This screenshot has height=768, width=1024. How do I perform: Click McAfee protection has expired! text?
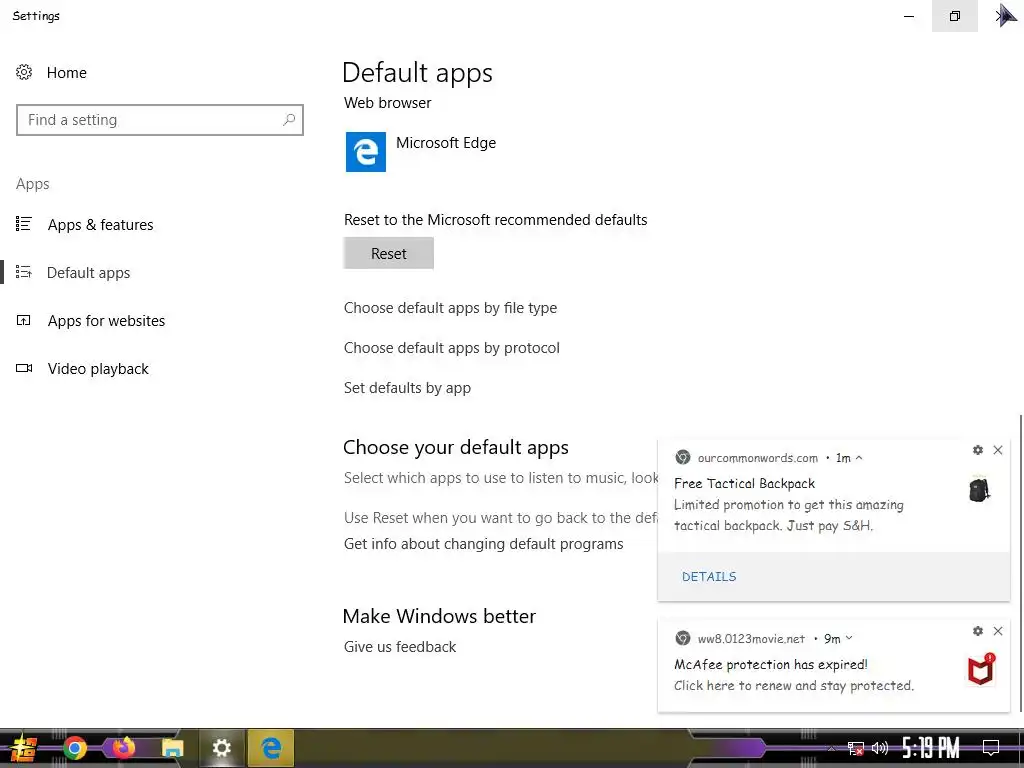point(771,665)
